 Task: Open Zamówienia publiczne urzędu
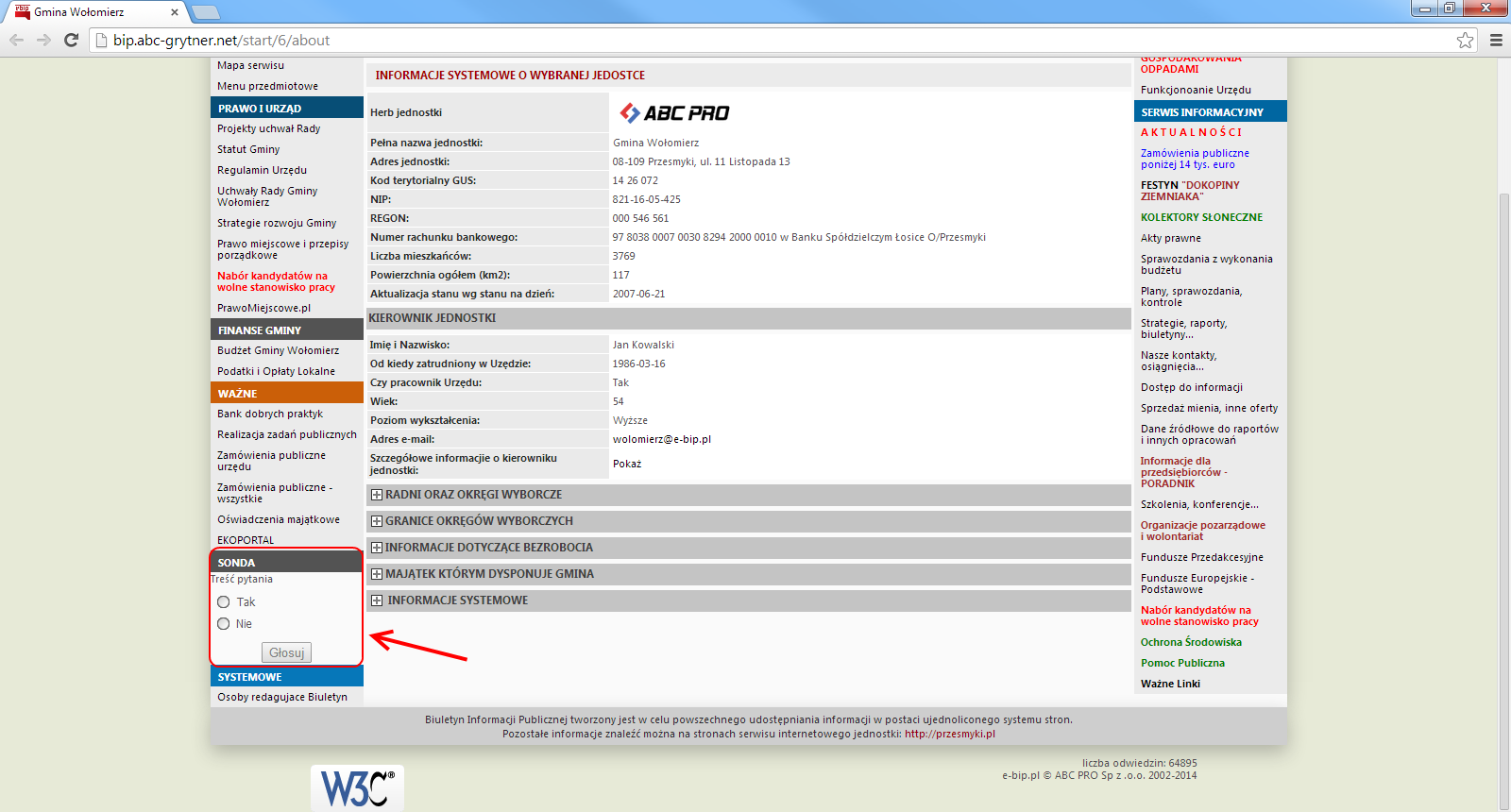click(271, 461)
